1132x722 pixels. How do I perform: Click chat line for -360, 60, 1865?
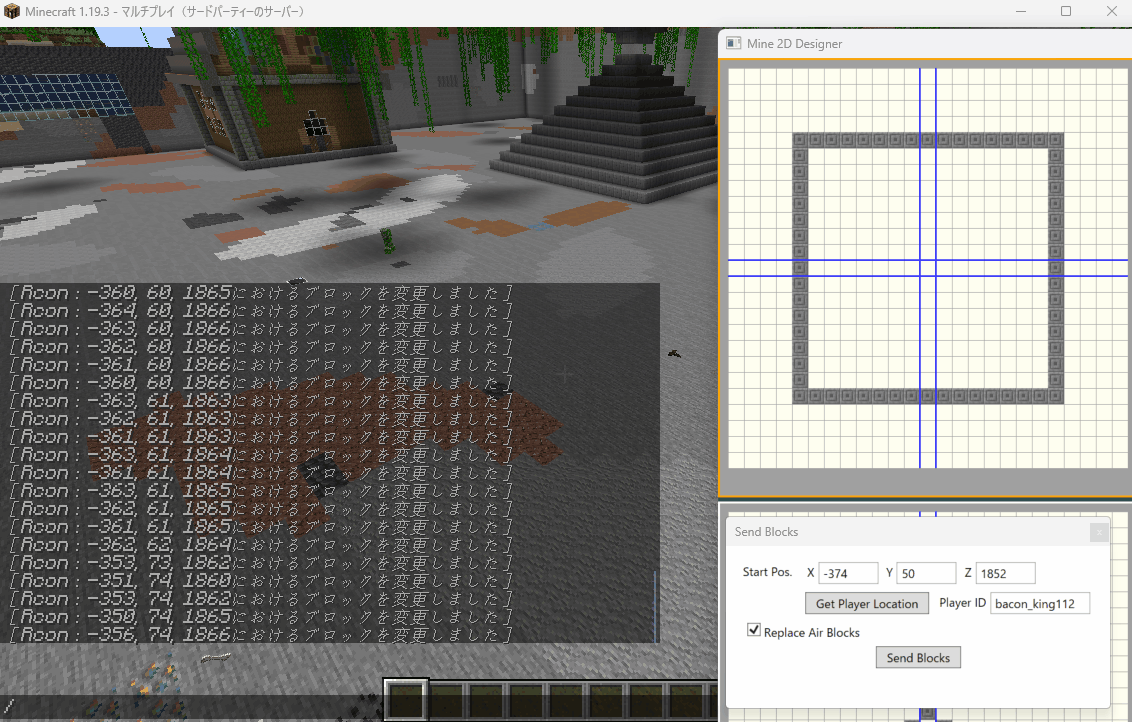(x=260, y=292)
